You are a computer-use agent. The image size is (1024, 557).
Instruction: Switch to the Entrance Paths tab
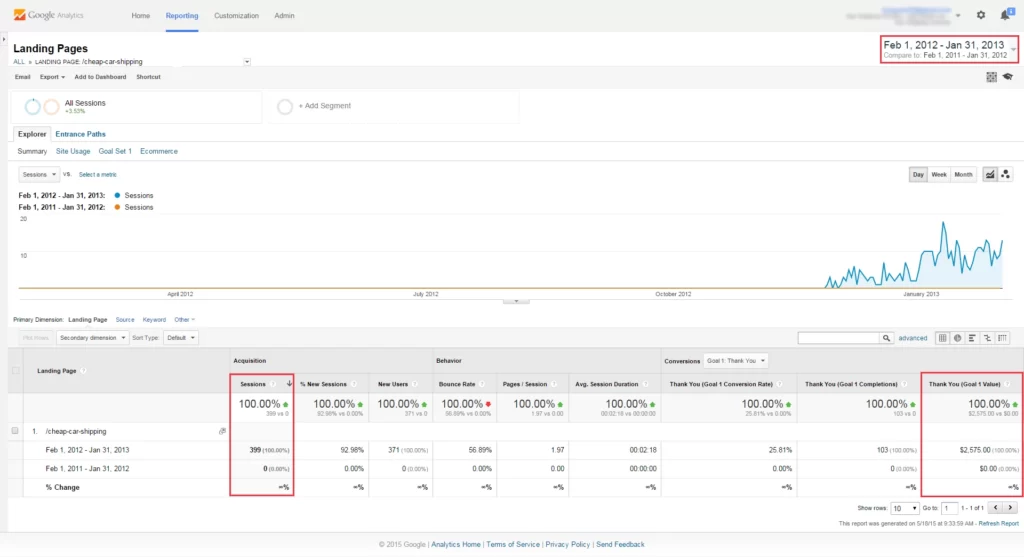click(x=80, y=134)
